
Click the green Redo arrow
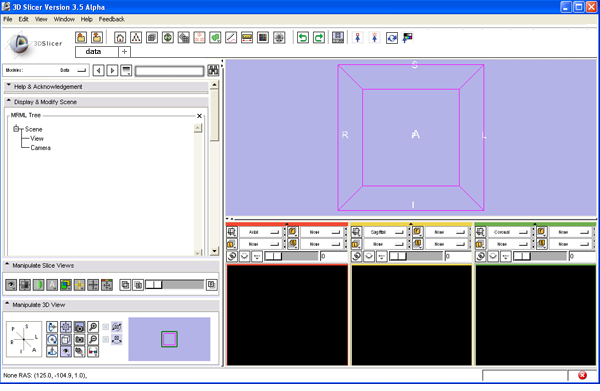[x=319, y=37]
